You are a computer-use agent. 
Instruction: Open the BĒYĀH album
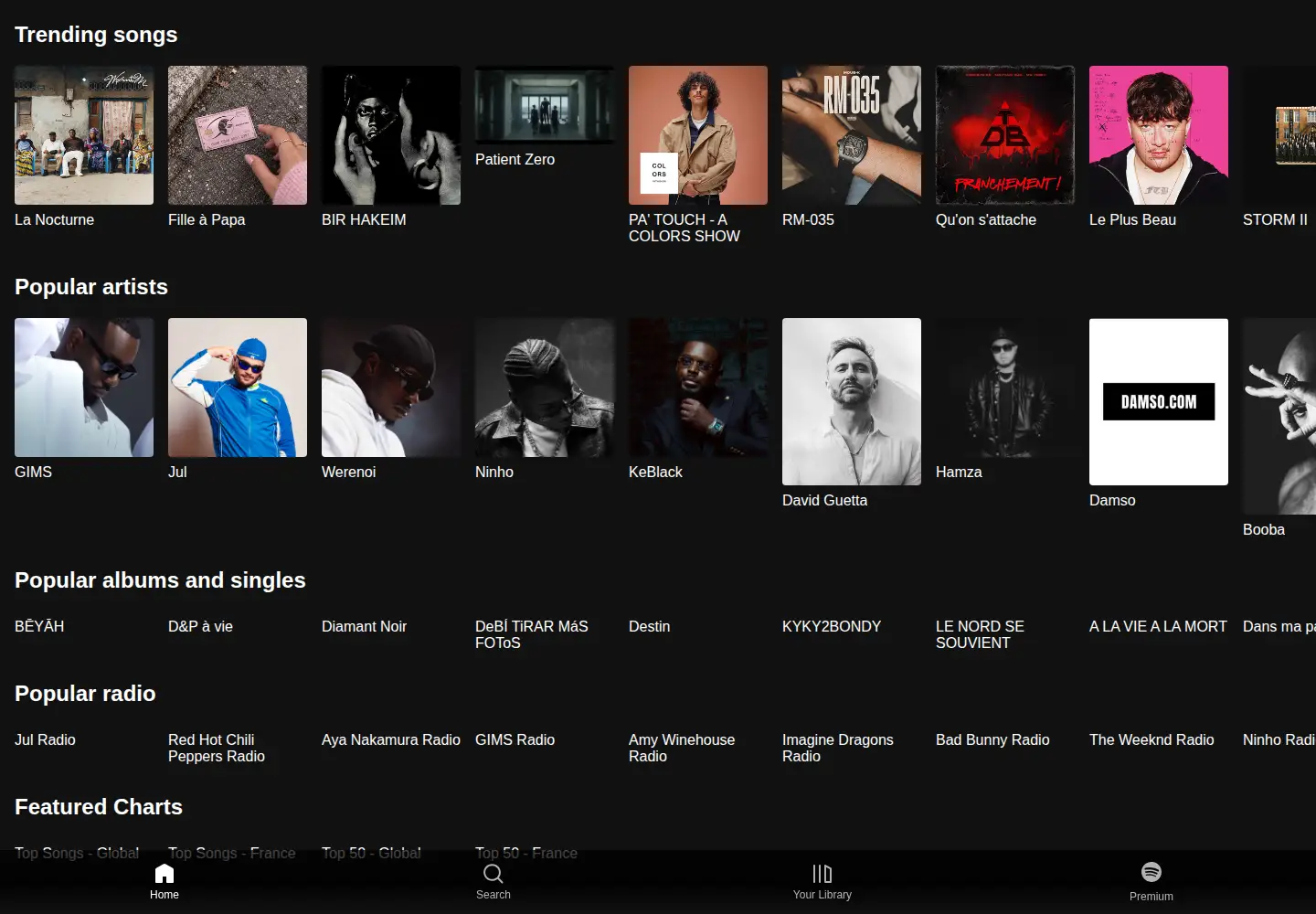click(39, 626)
